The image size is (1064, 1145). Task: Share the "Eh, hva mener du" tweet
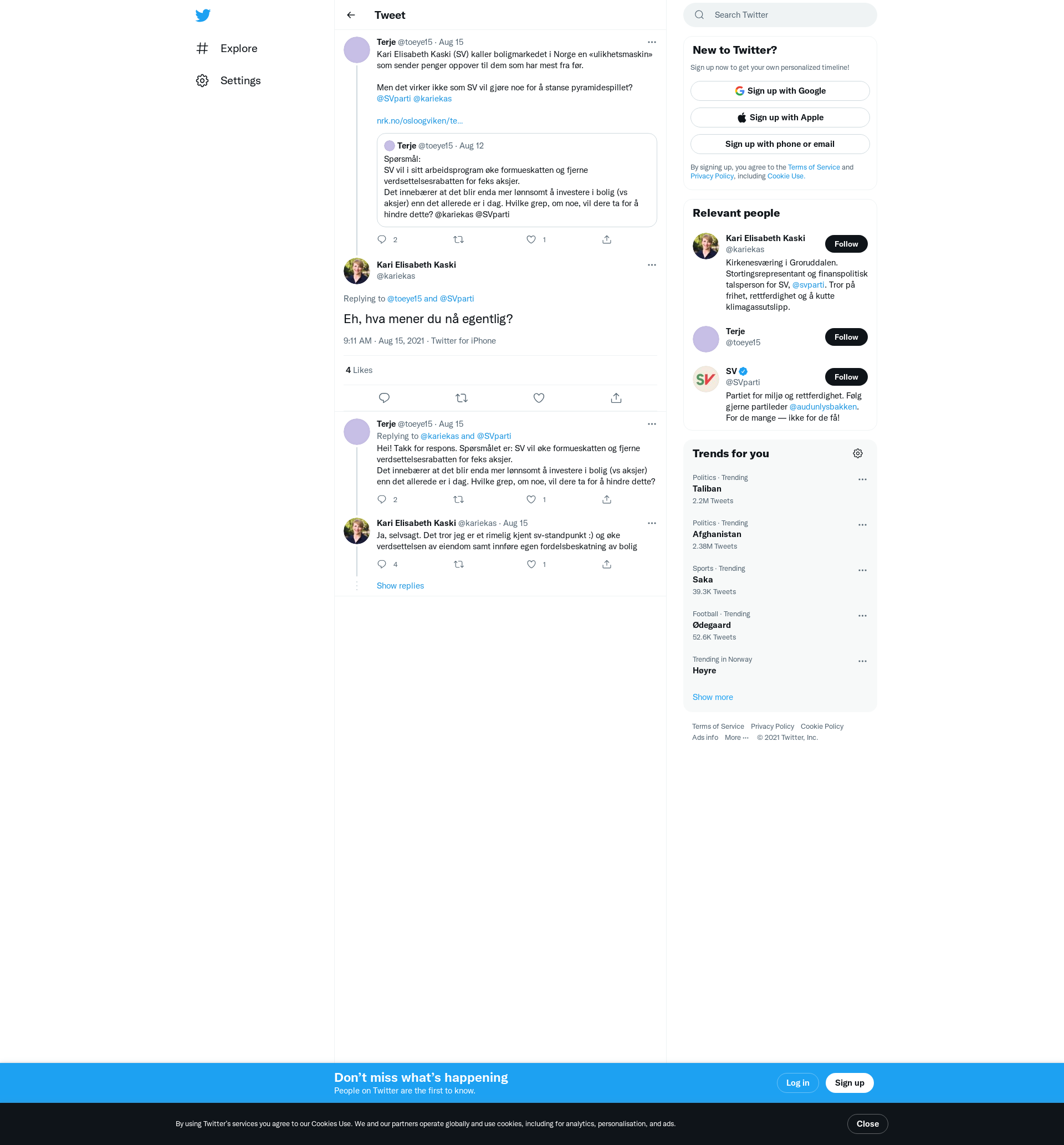coord(616,398)
